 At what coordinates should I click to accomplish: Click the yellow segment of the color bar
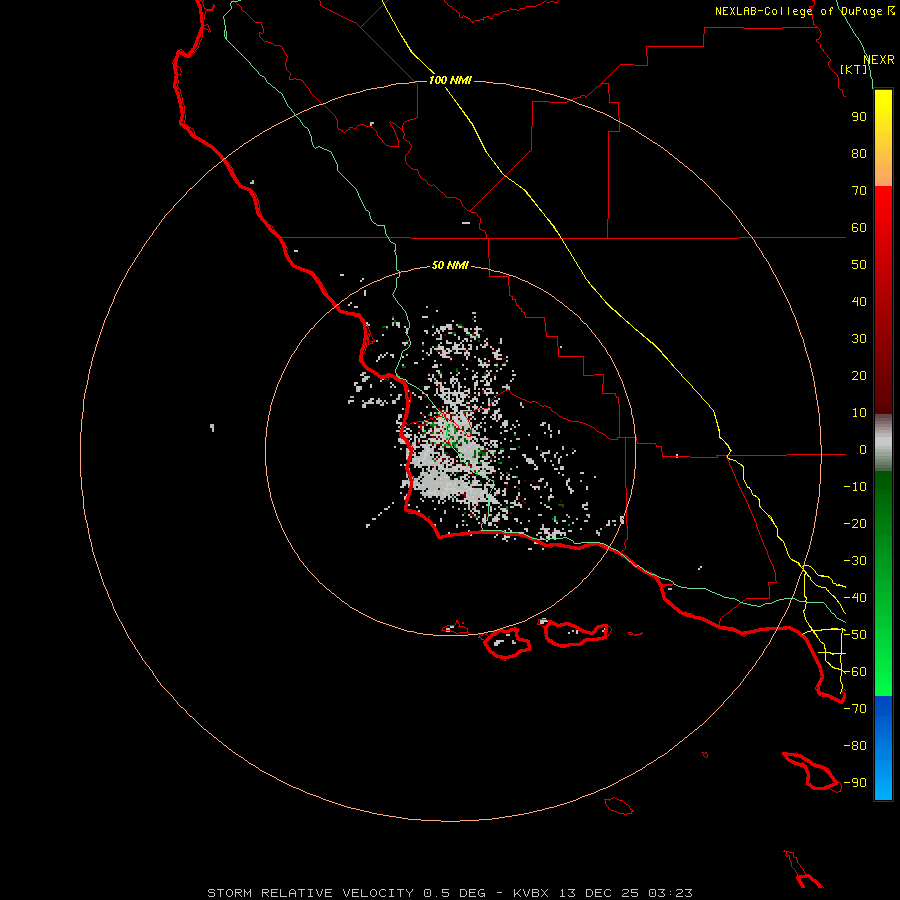(x=883, y=138)
